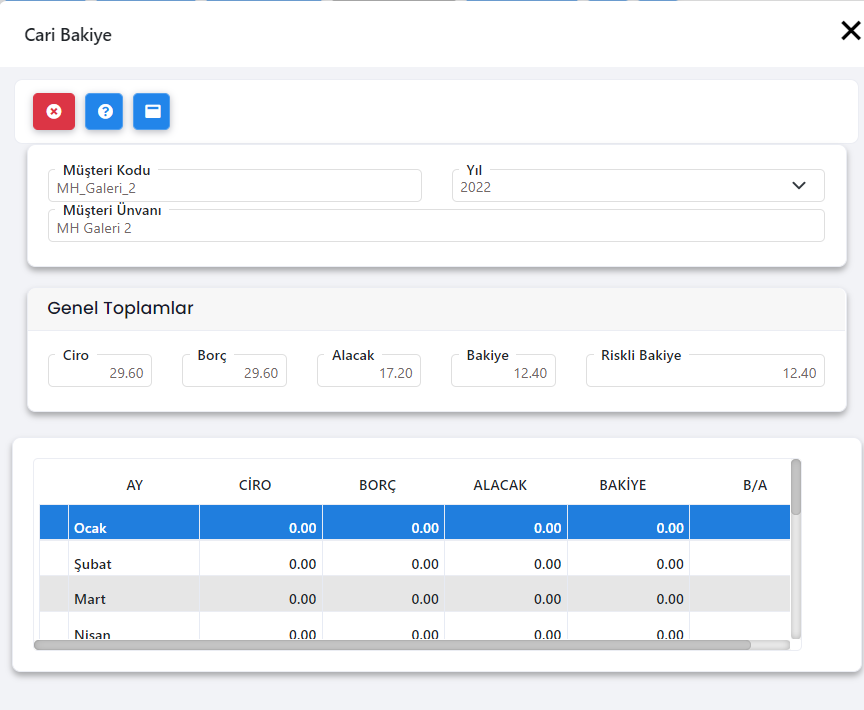Click the blue window icon button
This screenshot has width=864, height=710.
point(152,111)
